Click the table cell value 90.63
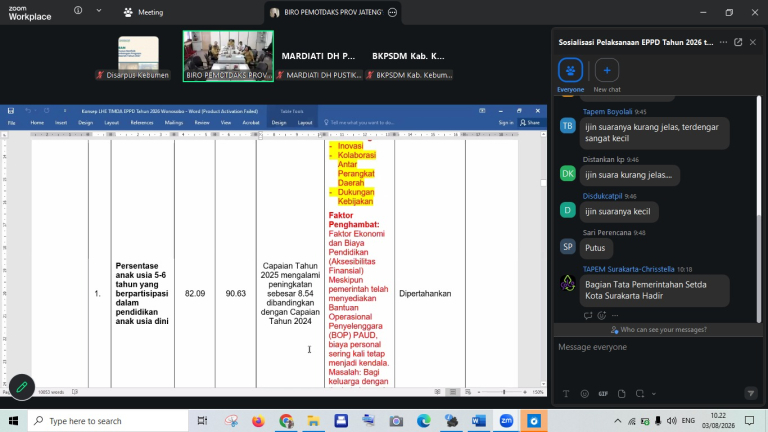The image size is (768, 432). 236,293
